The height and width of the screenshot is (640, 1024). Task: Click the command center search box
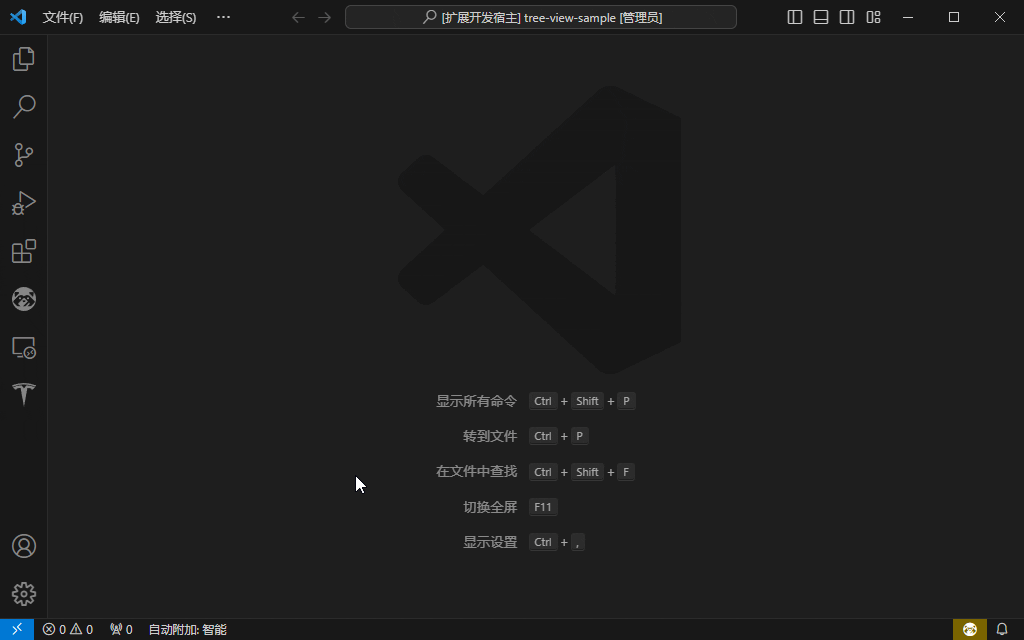pos(541,17)
